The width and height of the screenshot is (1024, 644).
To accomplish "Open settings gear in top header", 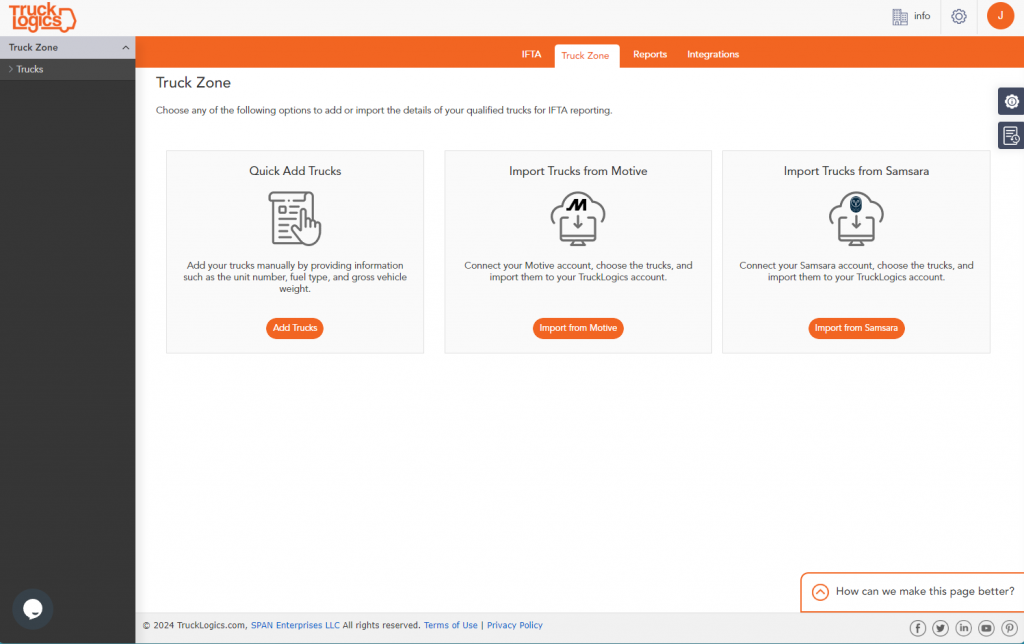I will (959, 16).
